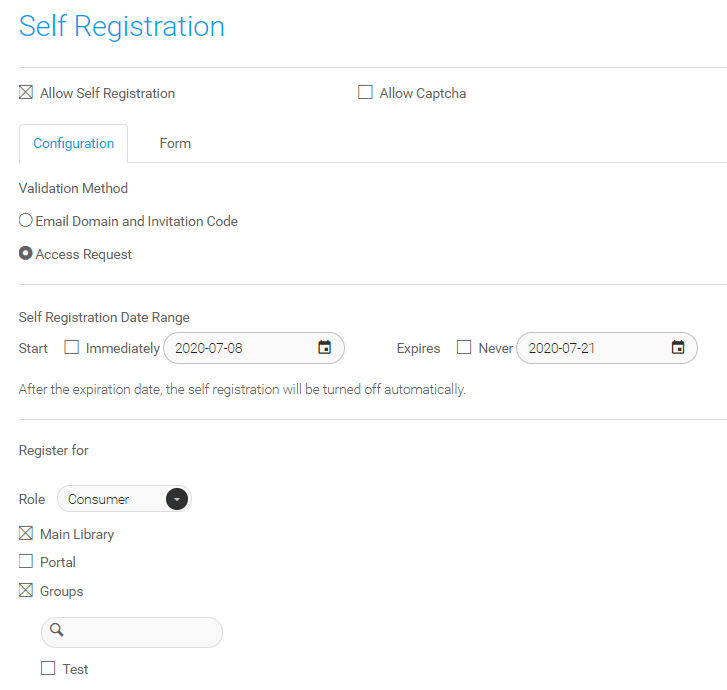Open the Consumer role combo box
The image size is (727, 690).
coord(124,499)
